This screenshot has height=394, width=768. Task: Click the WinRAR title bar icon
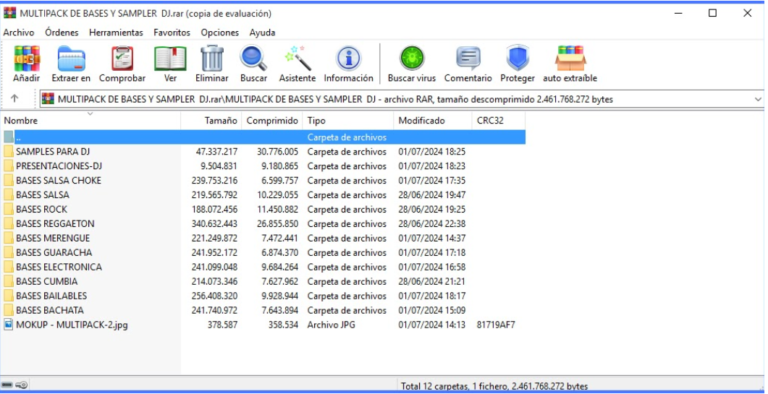click(10, 13)
